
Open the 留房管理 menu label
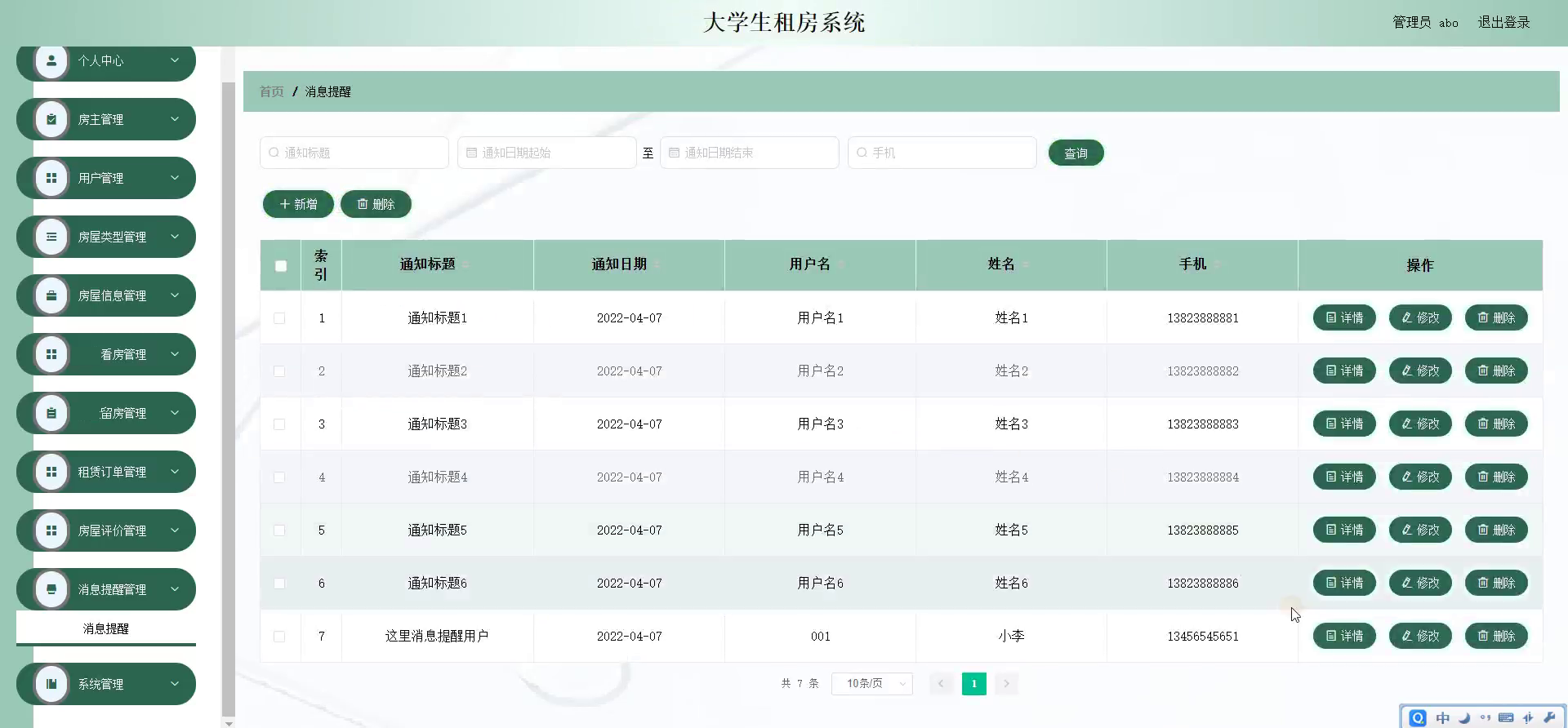(123, 413)
